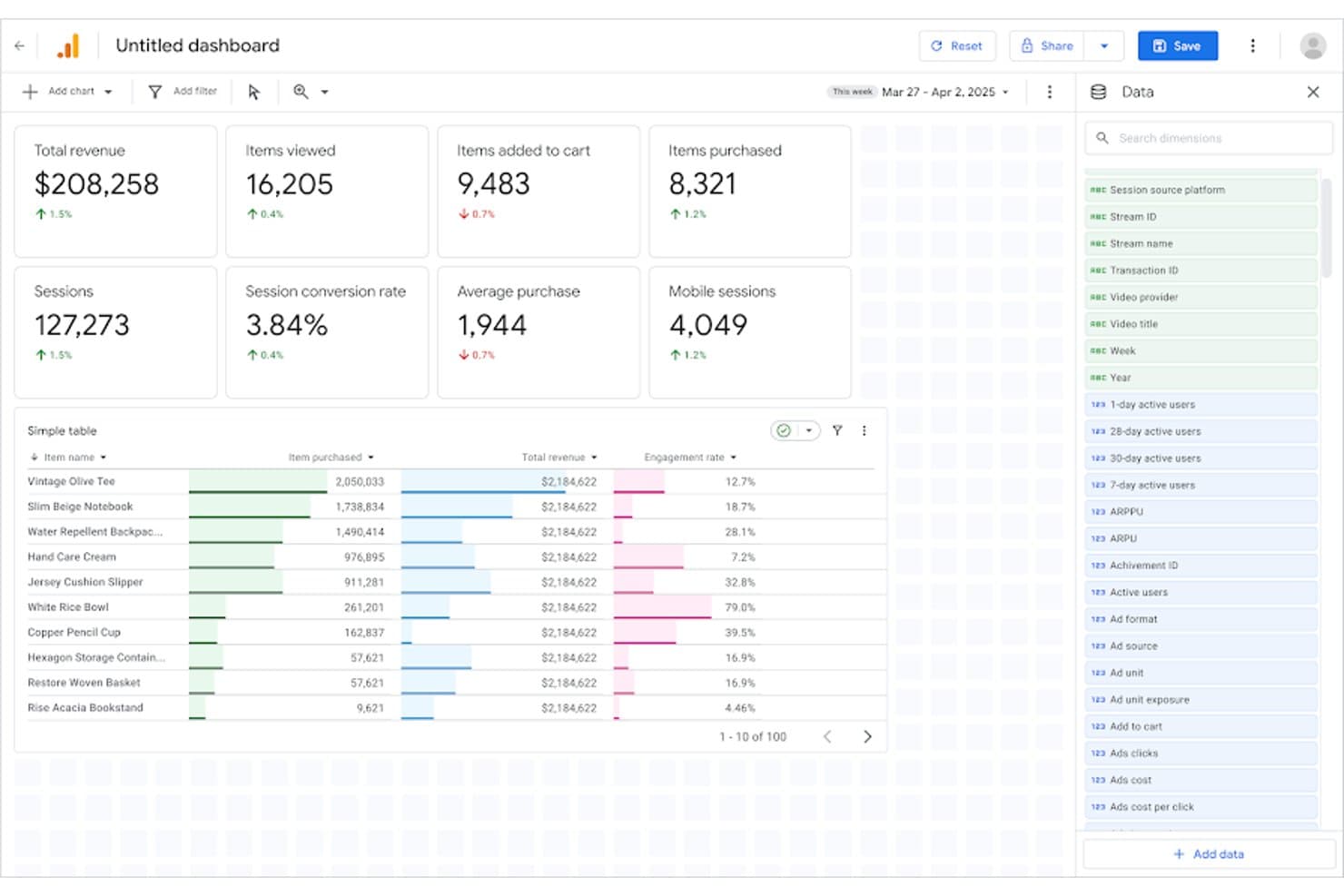Click the Add data link
This screenshot has width=1344, height=896.
[1209, 854]
